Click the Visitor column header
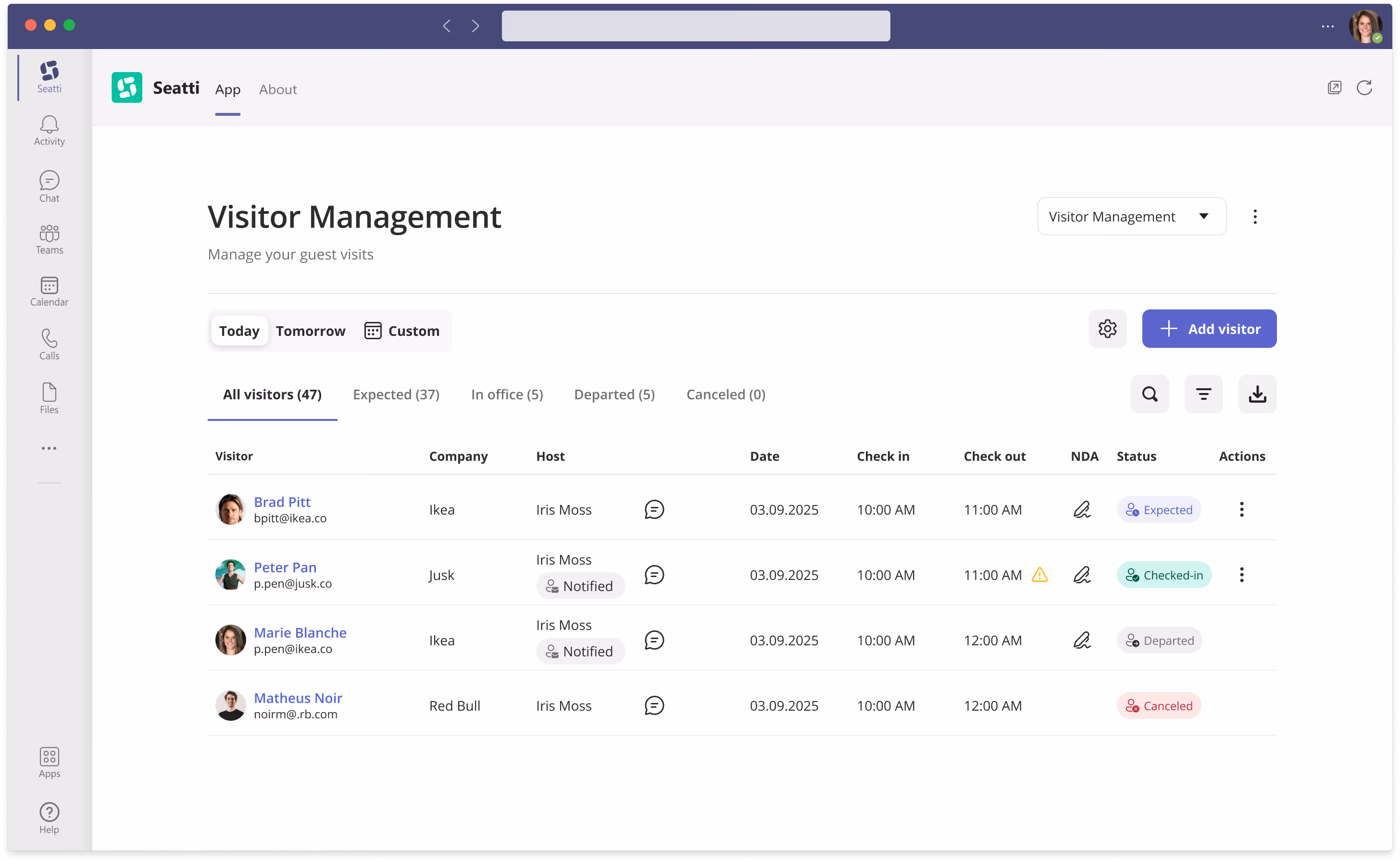This screenshot has height=862, width=1400. click(234, 456)
